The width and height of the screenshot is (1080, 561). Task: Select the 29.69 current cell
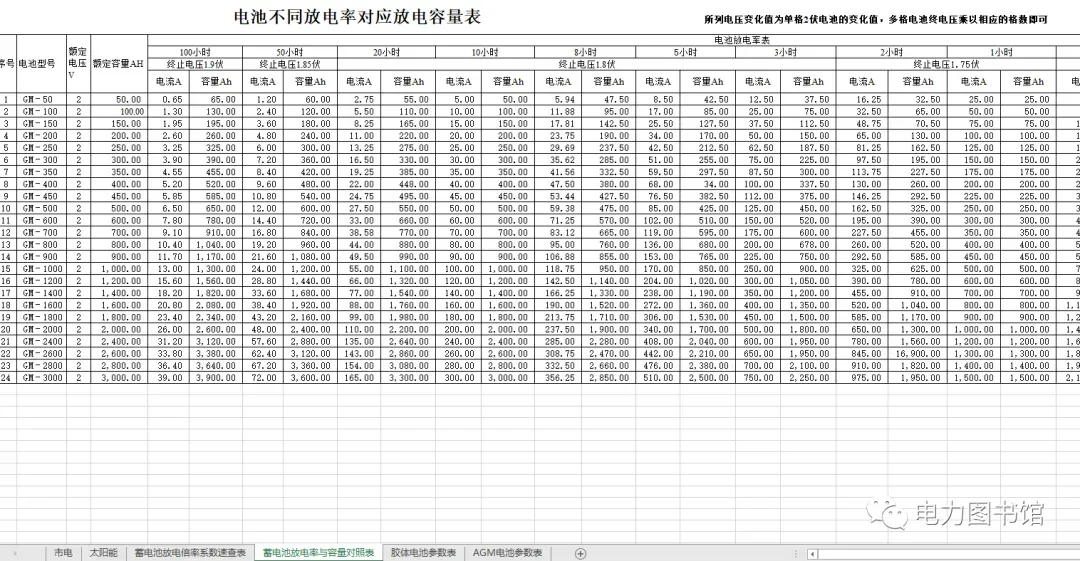558,147
